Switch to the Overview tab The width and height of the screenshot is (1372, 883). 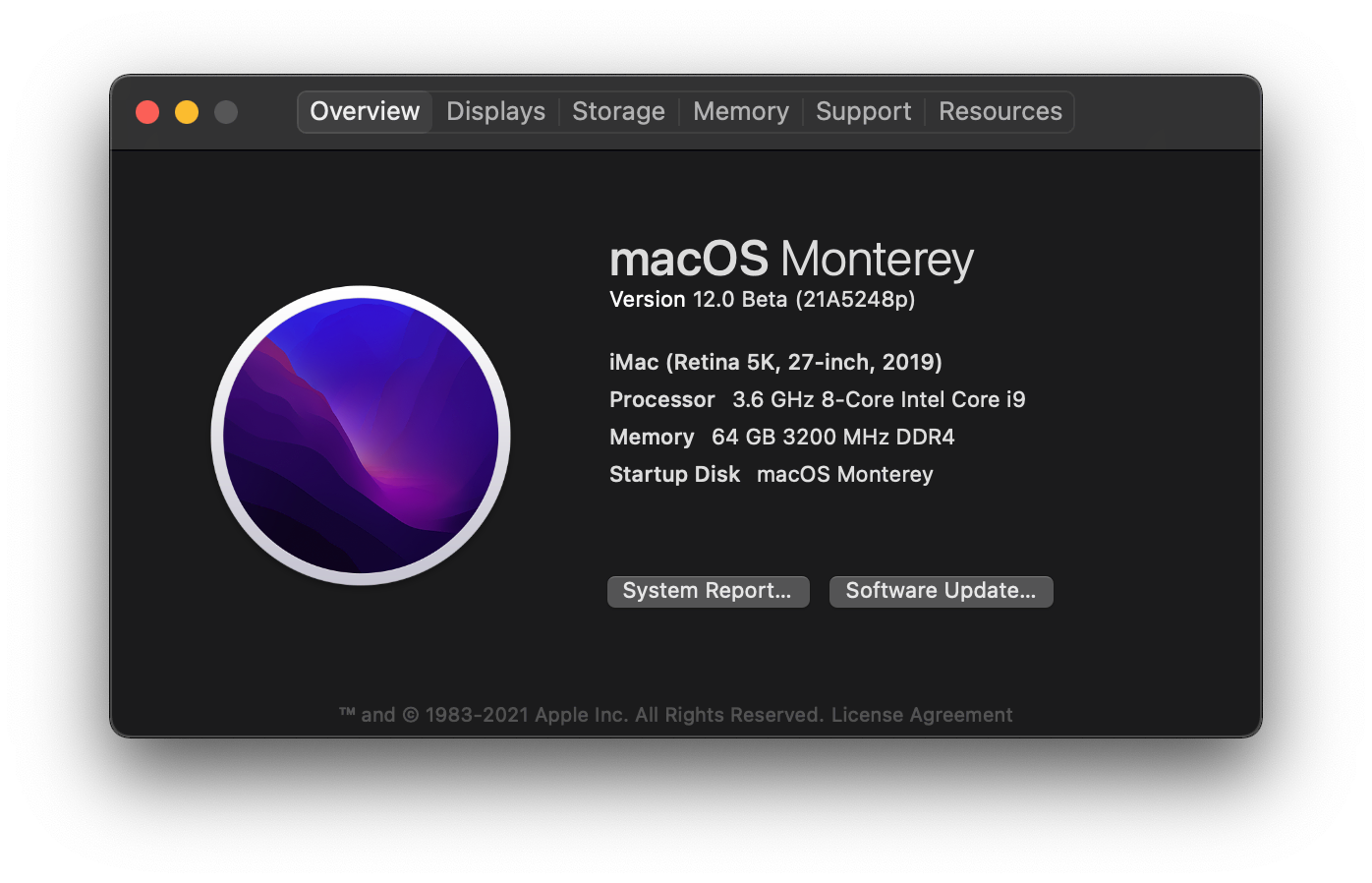pyautogui.click(x=365, y=112)
